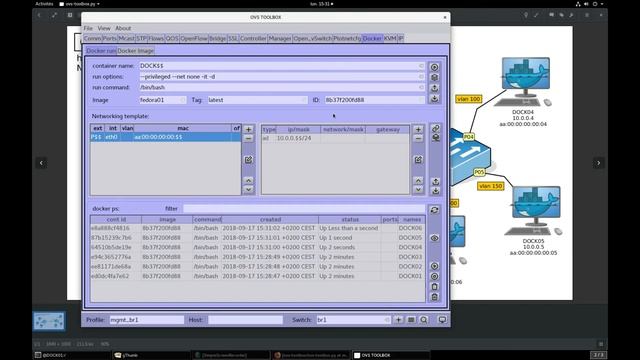Select the DOCK06 row in docker ps
This screenshot has height=360, width=640.
pos(258,228)
